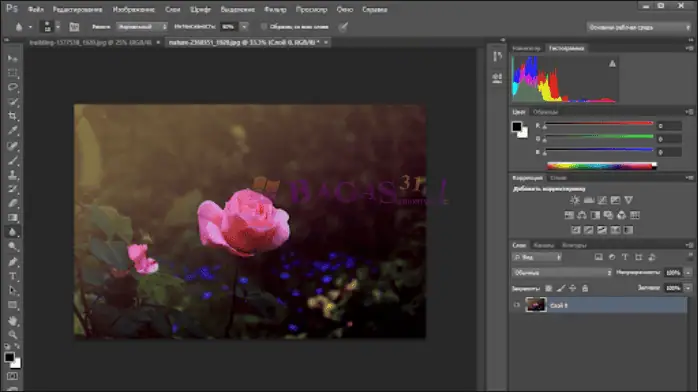This screenshot has height=392, width=698.
Task: Open the workspace switcher dropdown
Action: (639, 27)
